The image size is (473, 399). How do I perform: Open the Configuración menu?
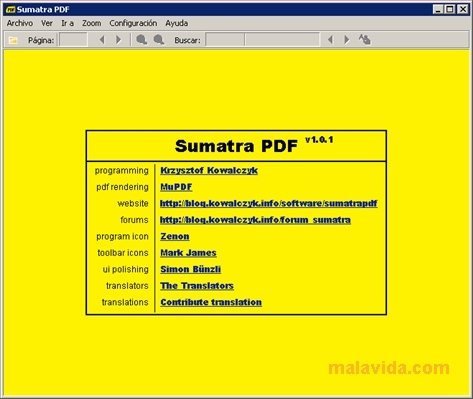[133, 23]
